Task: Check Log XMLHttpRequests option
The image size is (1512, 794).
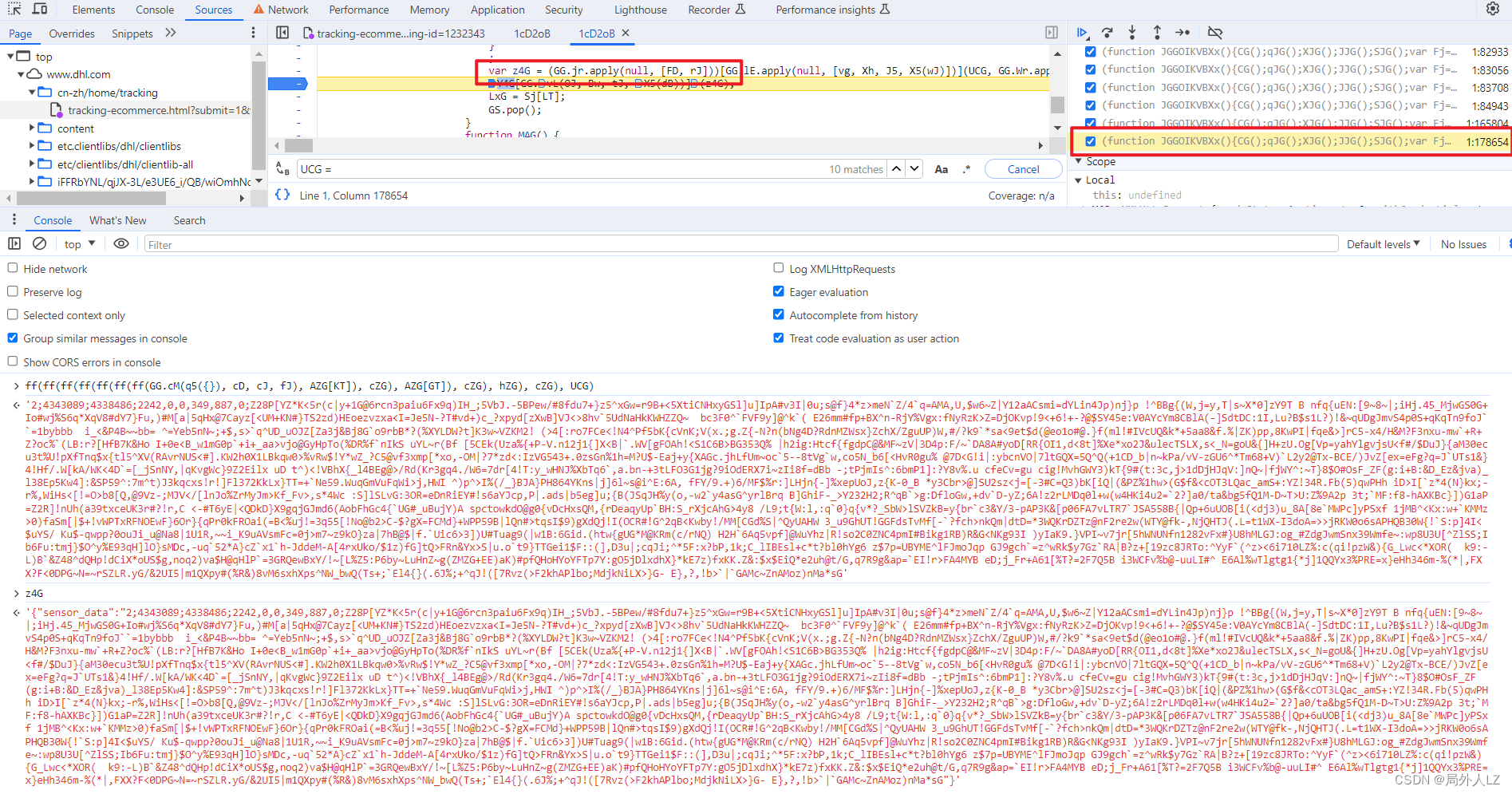Action: [779, 268]
